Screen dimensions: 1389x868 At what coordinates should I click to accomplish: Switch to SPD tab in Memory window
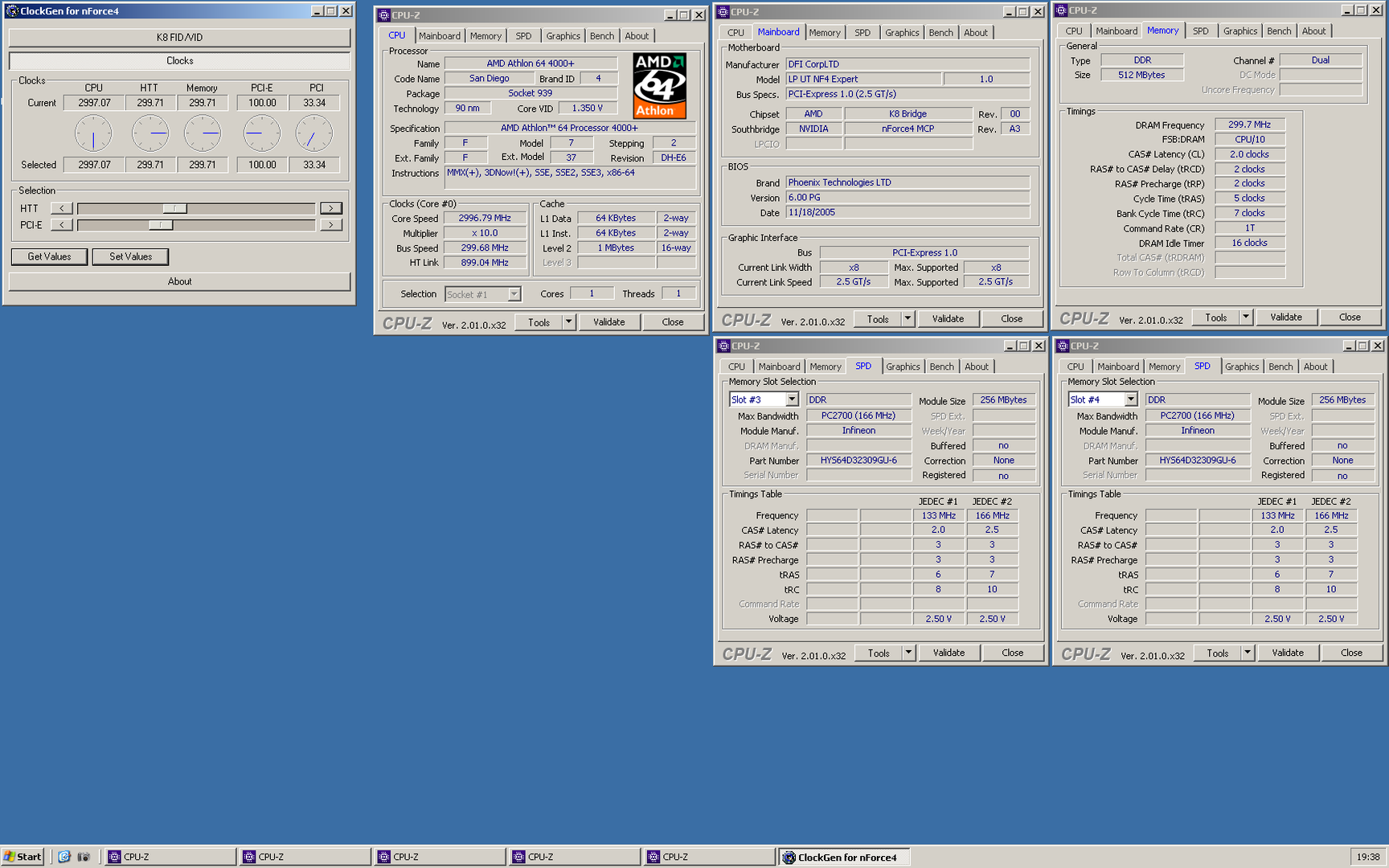click(1200, 31)
